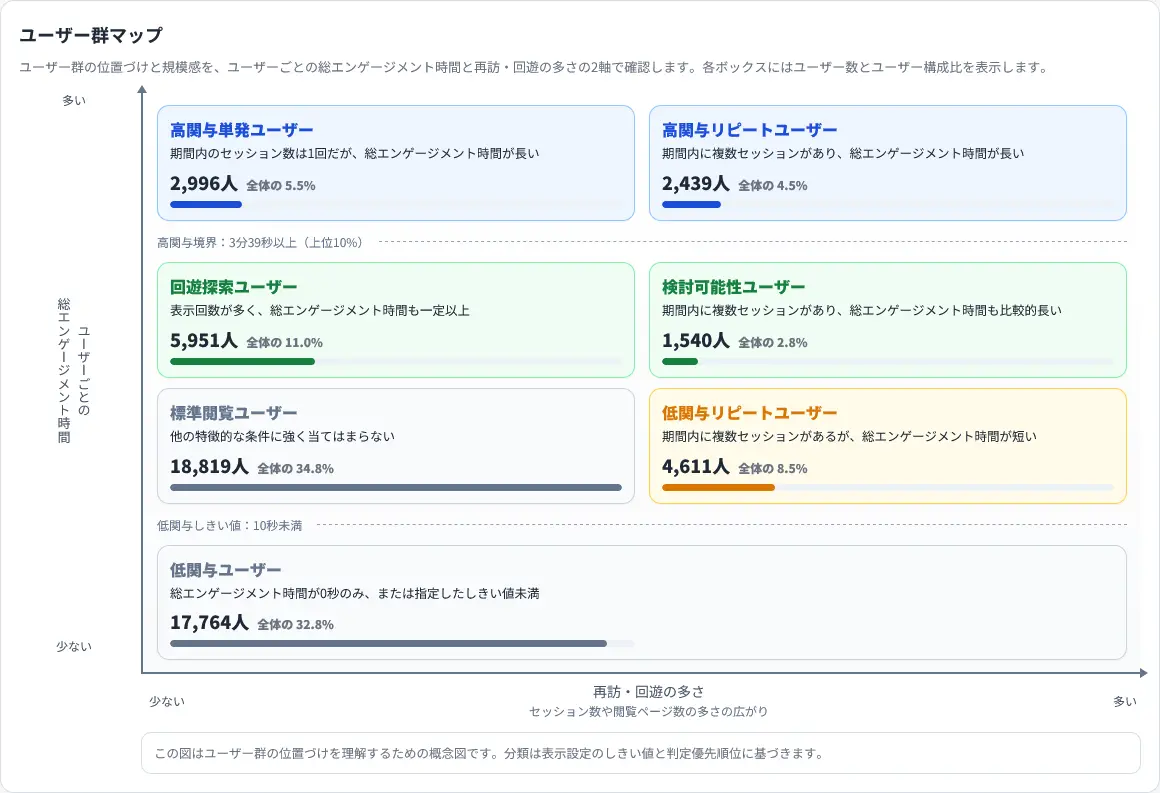The image size is (1160, 793).
Task: Click the gray progress bar under 17,764人
Action: pos(388,644)
